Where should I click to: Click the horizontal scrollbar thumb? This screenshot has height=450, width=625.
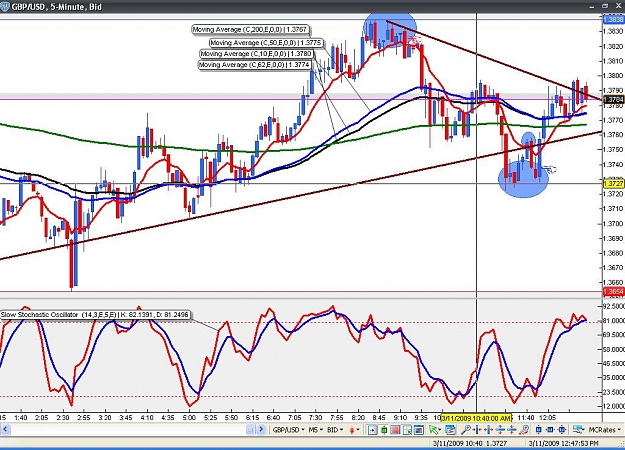[x=250, y=430]
